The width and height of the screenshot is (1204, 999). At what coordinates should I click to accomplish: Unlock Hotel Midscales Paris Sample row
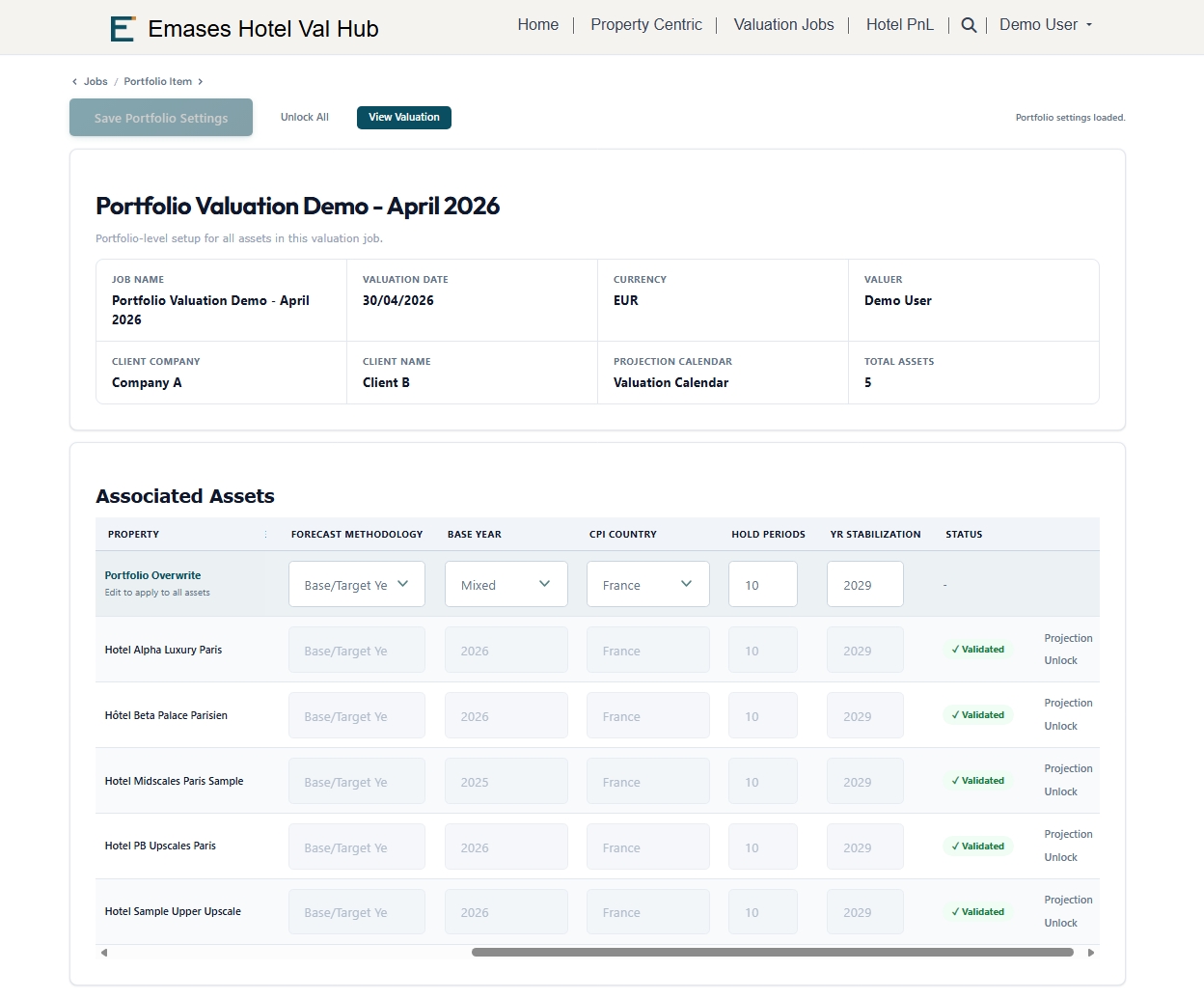tap(1060, 792)
